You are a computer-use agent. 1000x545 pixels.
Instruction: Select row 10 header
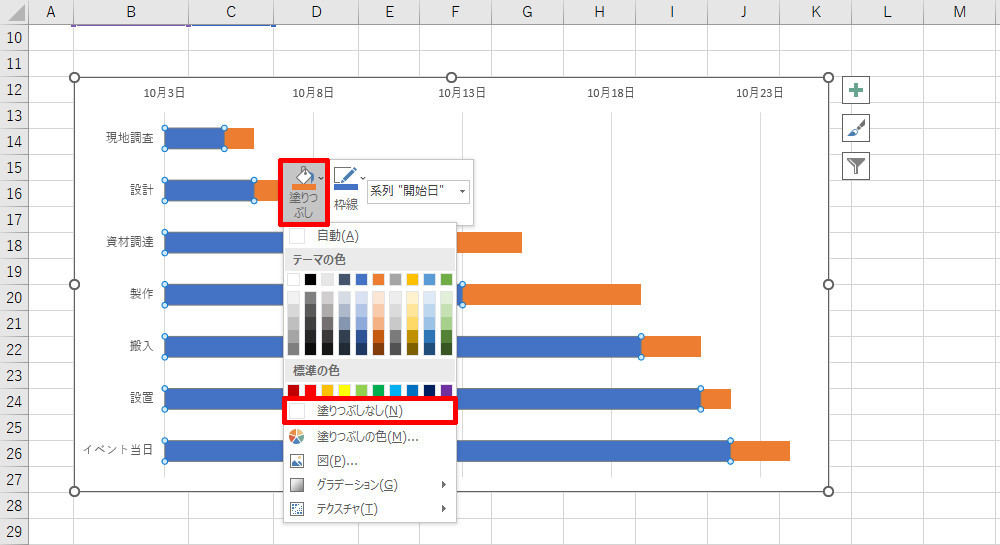click(x=14, y=38)
